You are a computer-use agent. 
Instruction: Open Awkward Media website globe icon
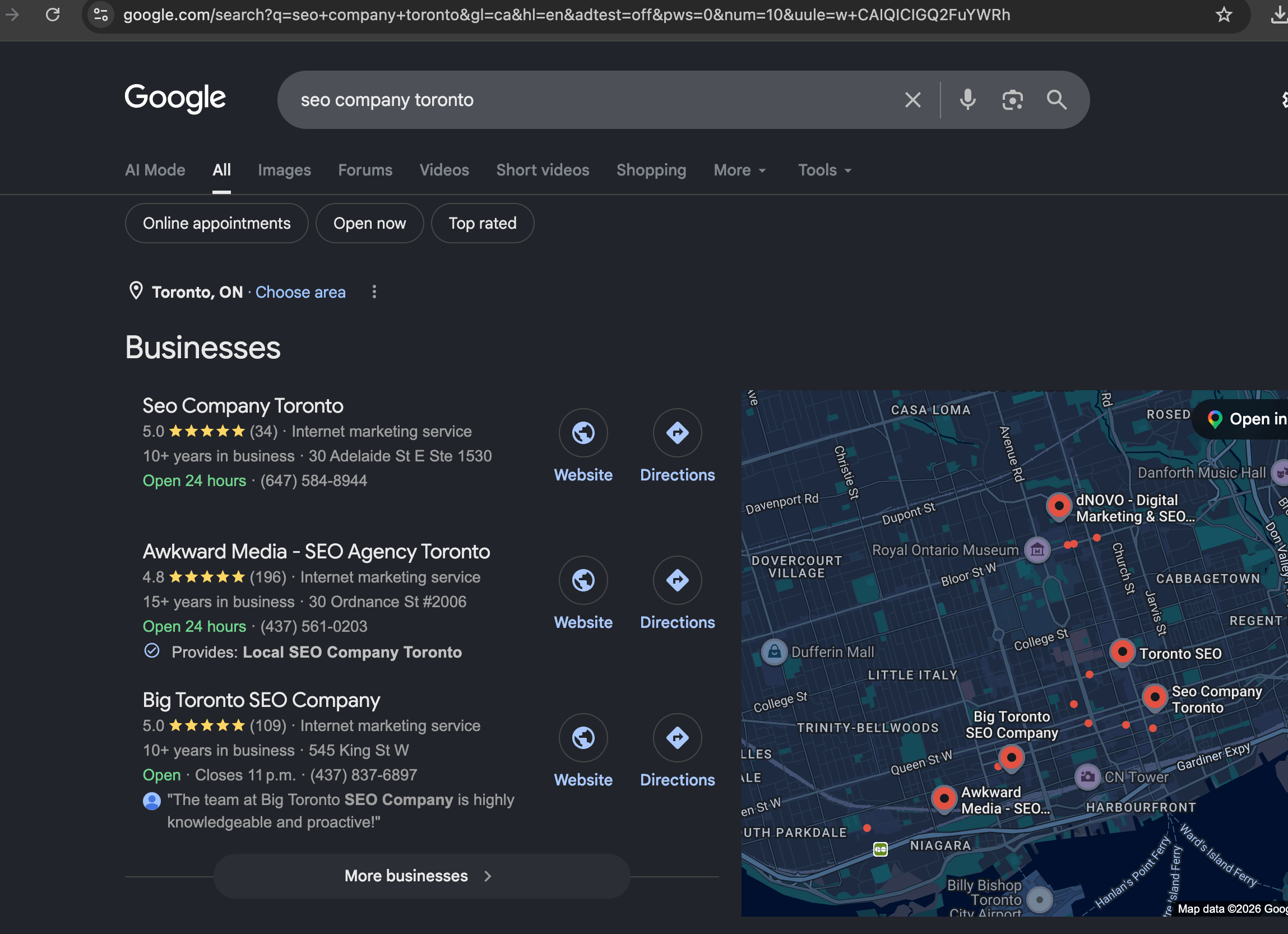[583, 580]
